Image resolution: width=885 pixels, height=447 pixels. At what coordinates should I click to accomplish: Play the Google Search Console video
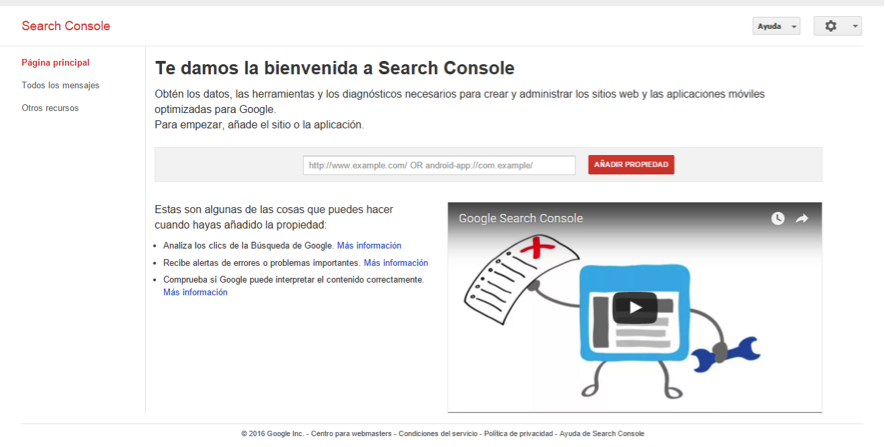coord(635,308)
